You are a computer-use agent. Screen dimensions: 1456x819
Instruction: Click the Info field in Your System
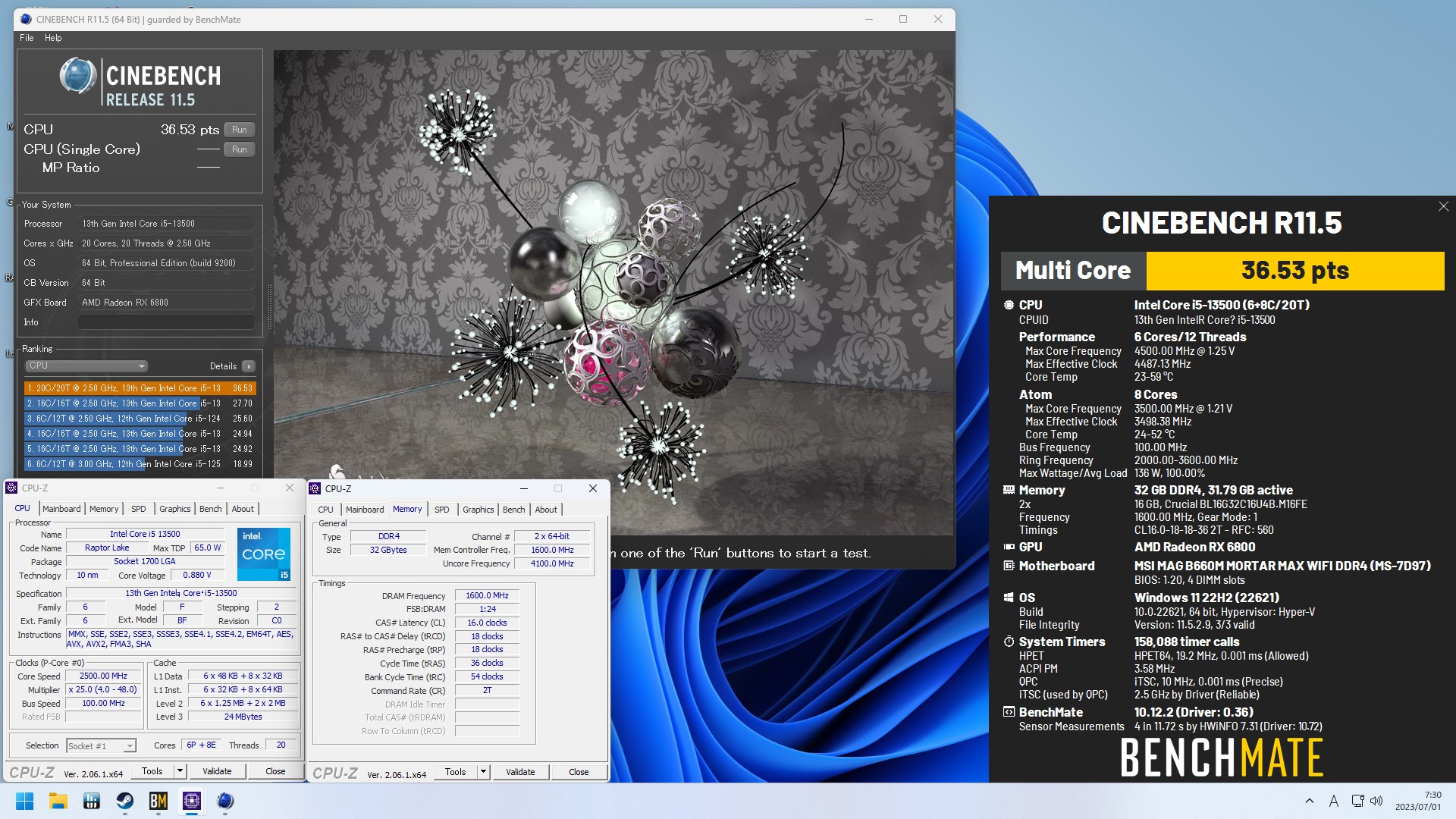(165, 322)
